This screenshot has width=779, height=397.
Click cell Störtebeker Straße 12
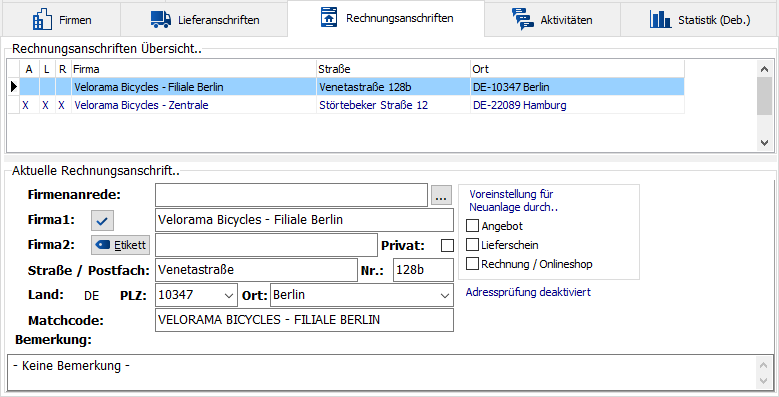393,105
